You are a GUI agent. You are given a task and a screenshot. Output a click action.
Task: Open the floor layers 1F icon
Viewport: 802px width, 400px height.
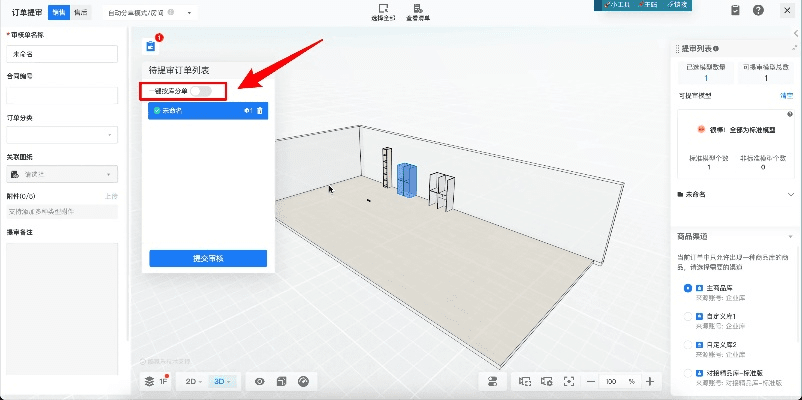pyautogui.click(x=153, y=381)
